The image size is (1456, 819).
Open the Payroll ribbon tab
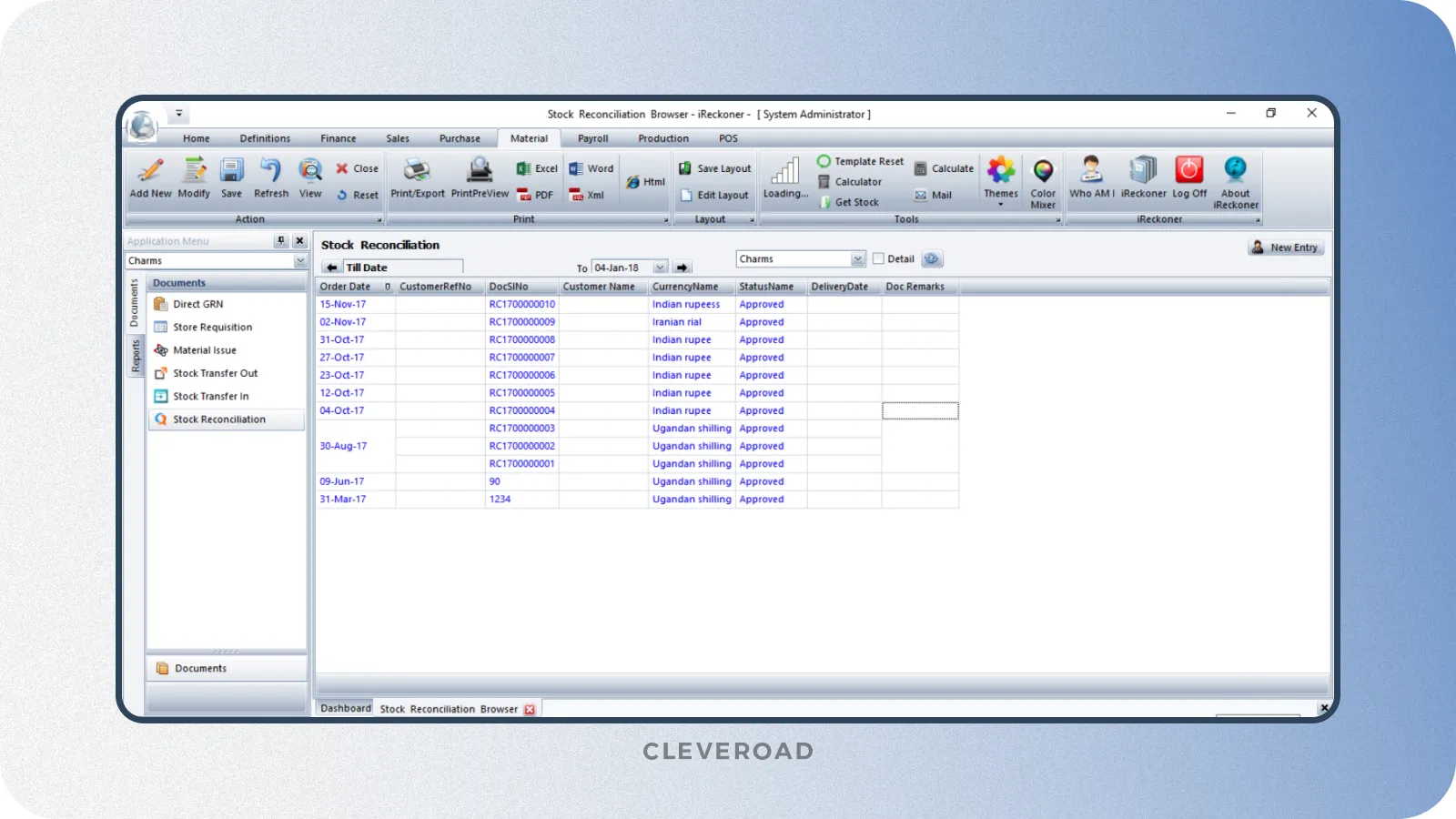(x=592, y=138)
